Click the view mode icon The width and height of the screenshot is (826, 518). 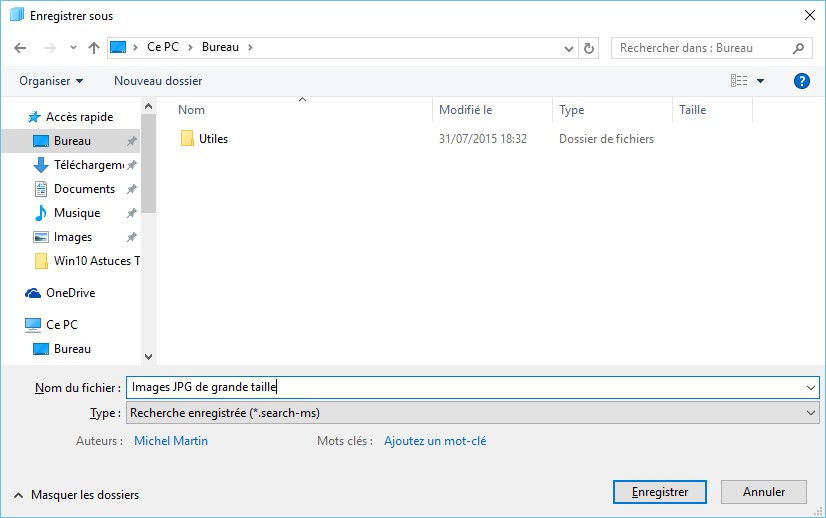point(739,81)
